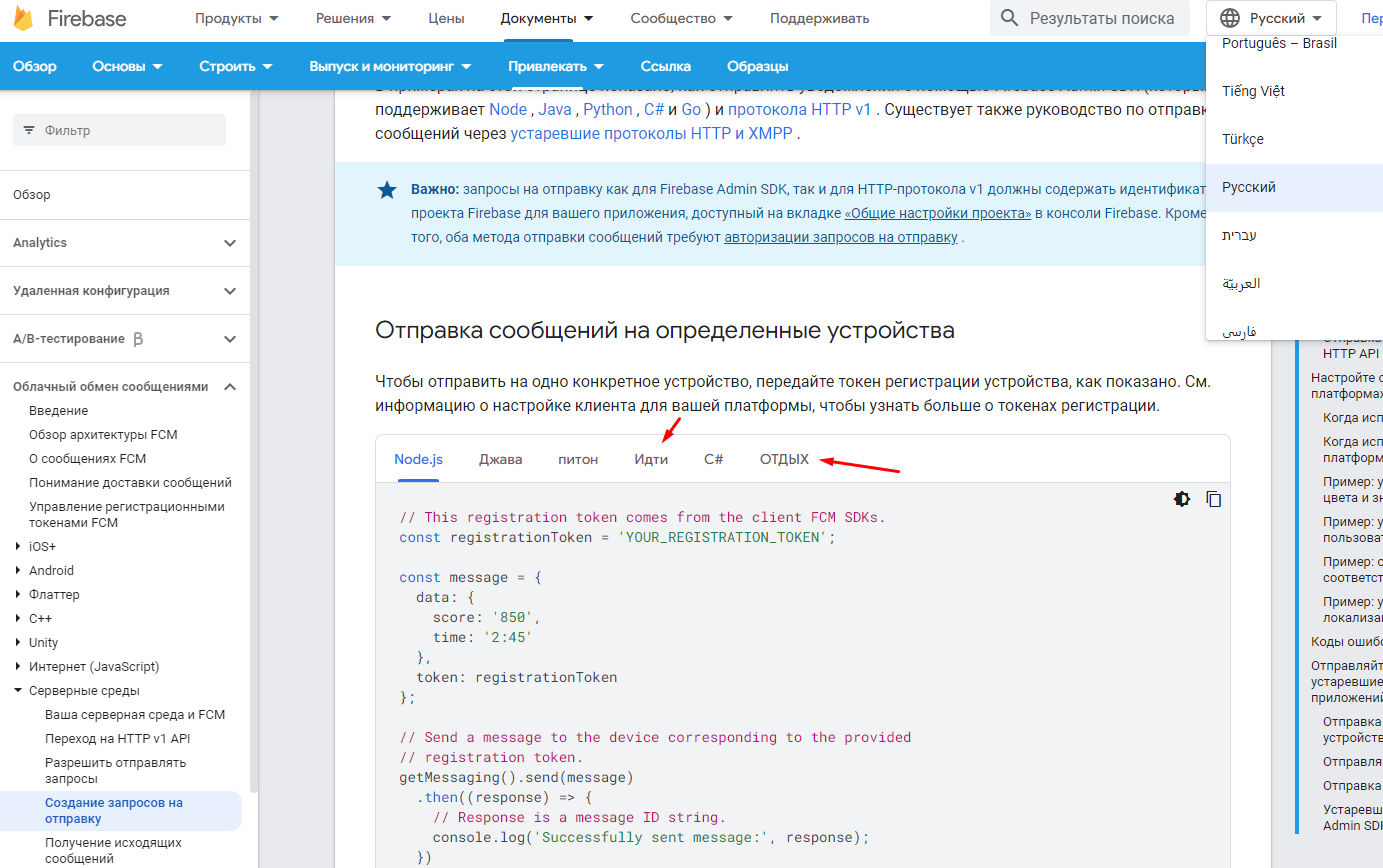Select the питон code tab
This screenshot has width=1383, height=868.
point(578,459)
